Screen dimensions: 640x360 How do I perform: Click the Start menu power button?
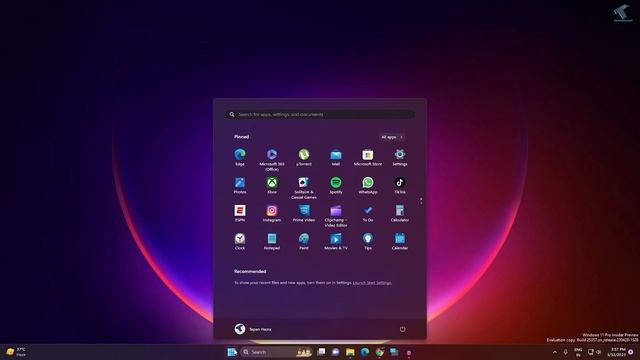click(402, 329)
